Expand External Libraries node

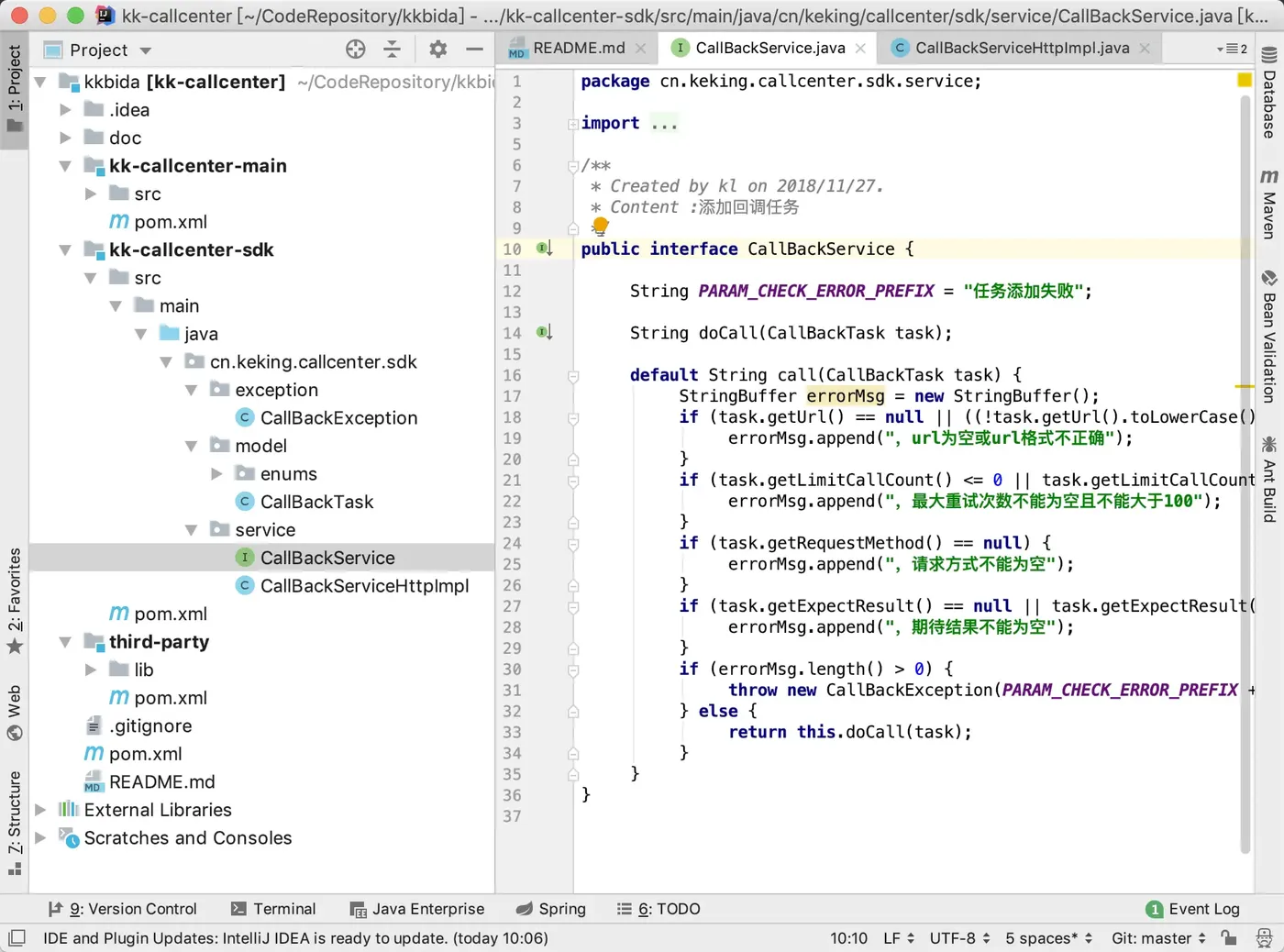click(x=40, y=810)
